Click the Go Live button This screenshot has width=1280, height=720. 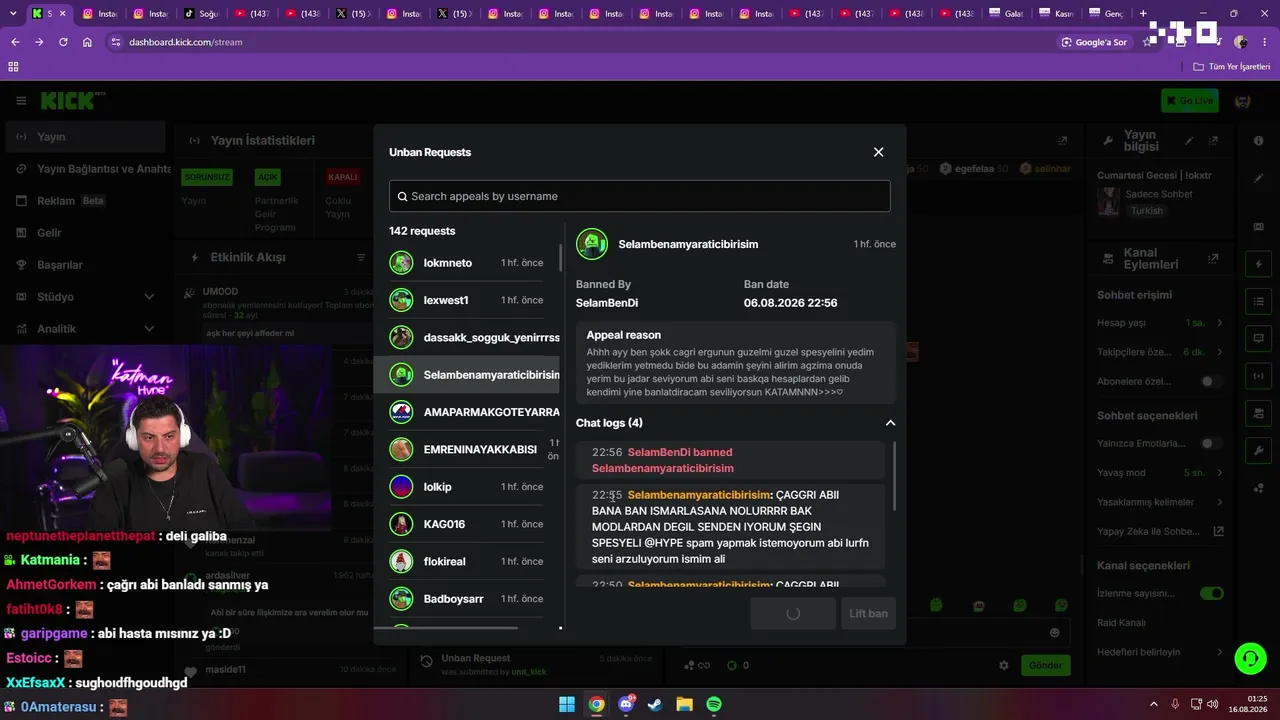(x=1189, y=100)
